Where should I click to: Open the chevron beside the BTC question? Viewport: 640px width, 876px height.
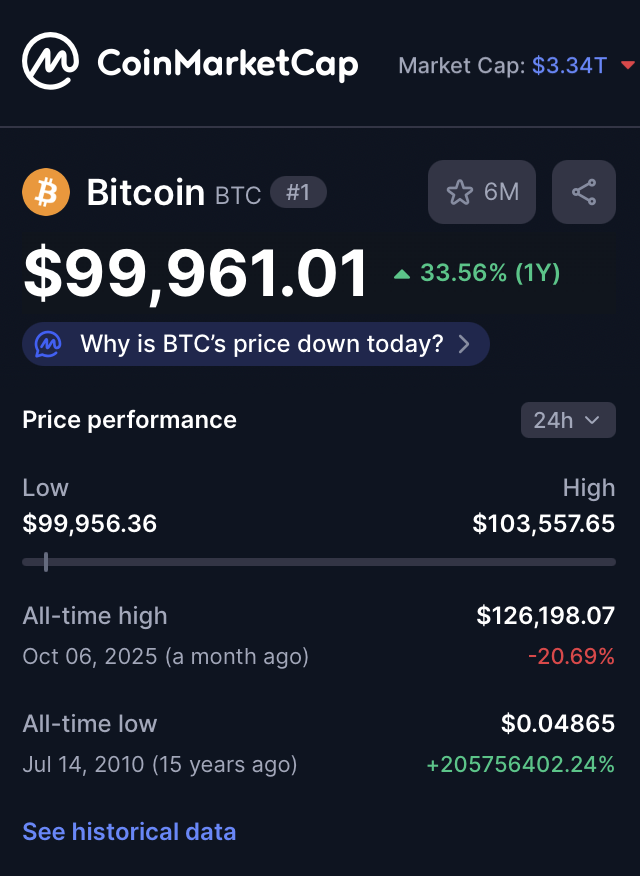pos(464,345)
